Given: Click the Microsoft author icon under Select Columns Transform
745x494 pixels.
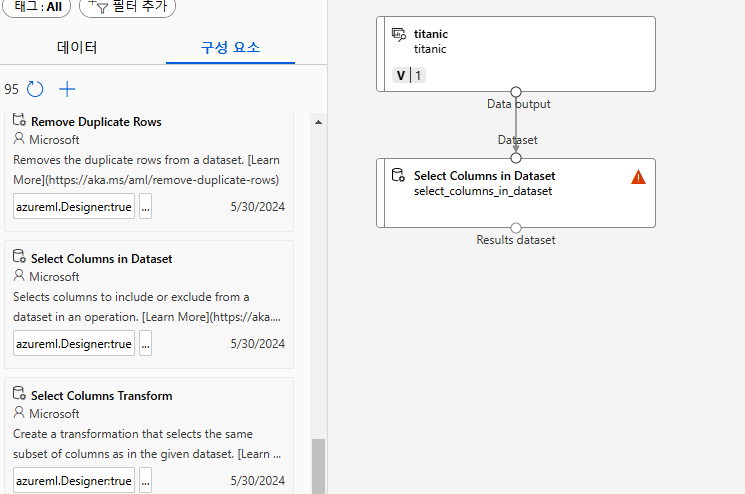Looking at the screenshot, I should [x=19, y=412].
